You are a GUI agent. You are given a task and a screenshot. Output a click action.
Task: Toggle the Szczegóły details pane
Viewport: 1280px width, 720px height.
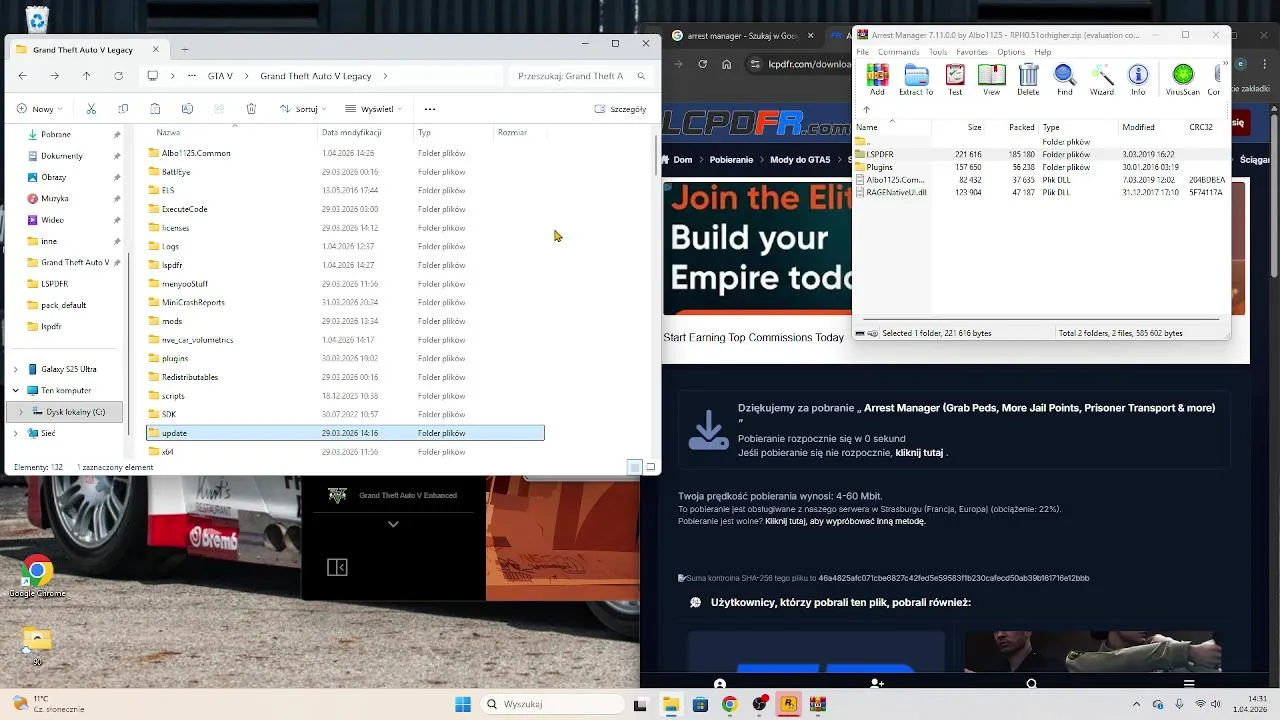pos(620,109)
